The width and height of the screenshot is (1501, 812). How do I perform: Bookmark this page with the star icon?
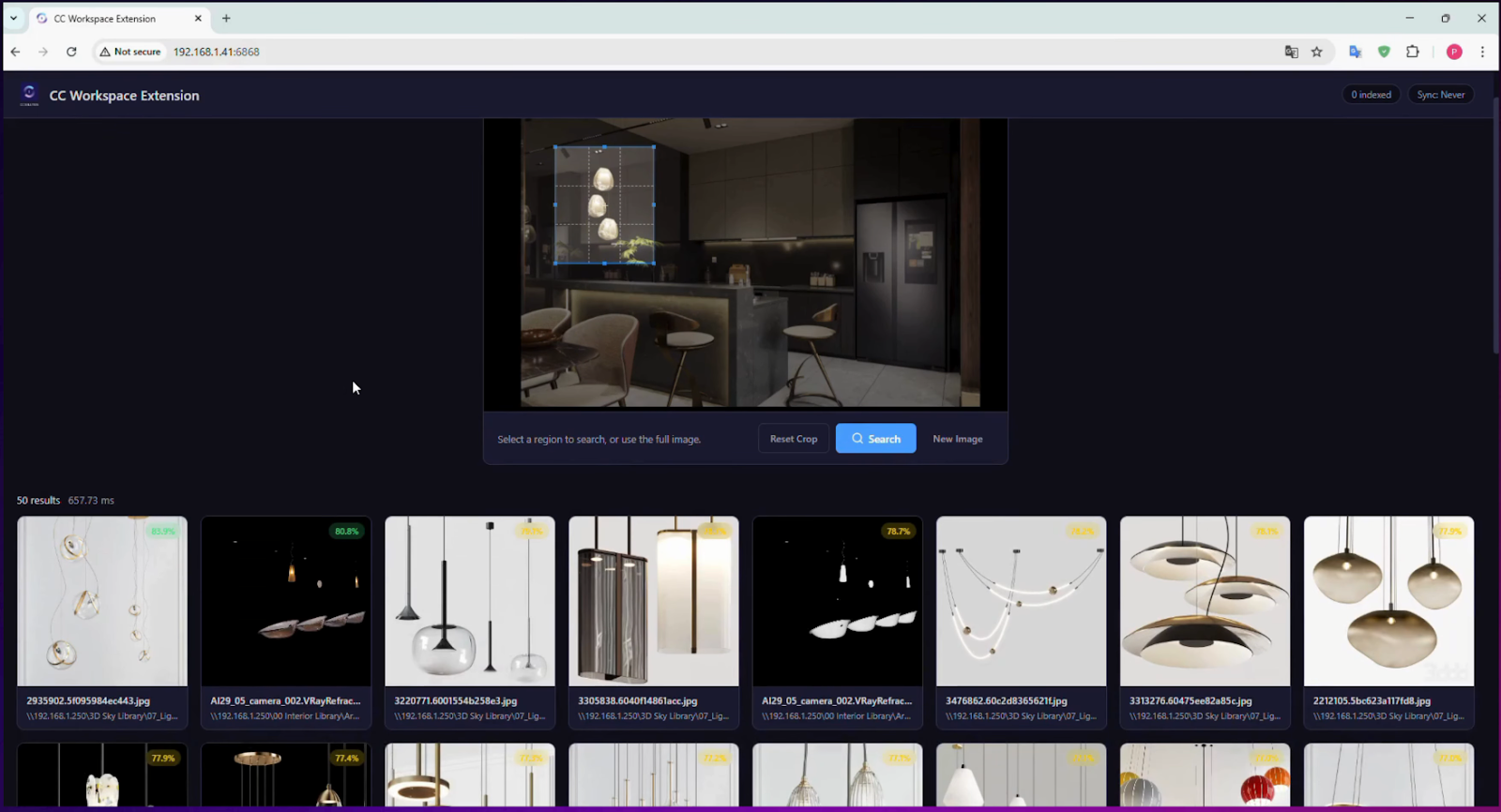tap(1317, 52)
